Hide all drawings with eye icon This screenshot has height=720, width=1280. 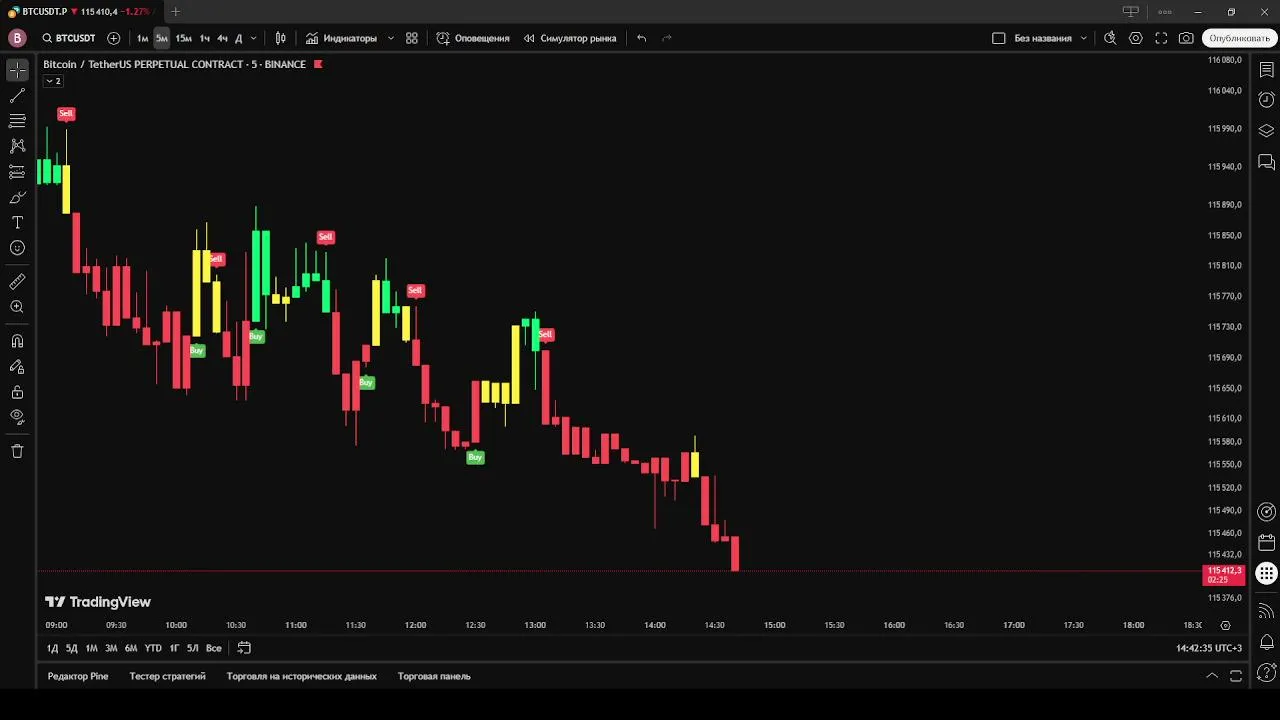click(x=17, y=417)
